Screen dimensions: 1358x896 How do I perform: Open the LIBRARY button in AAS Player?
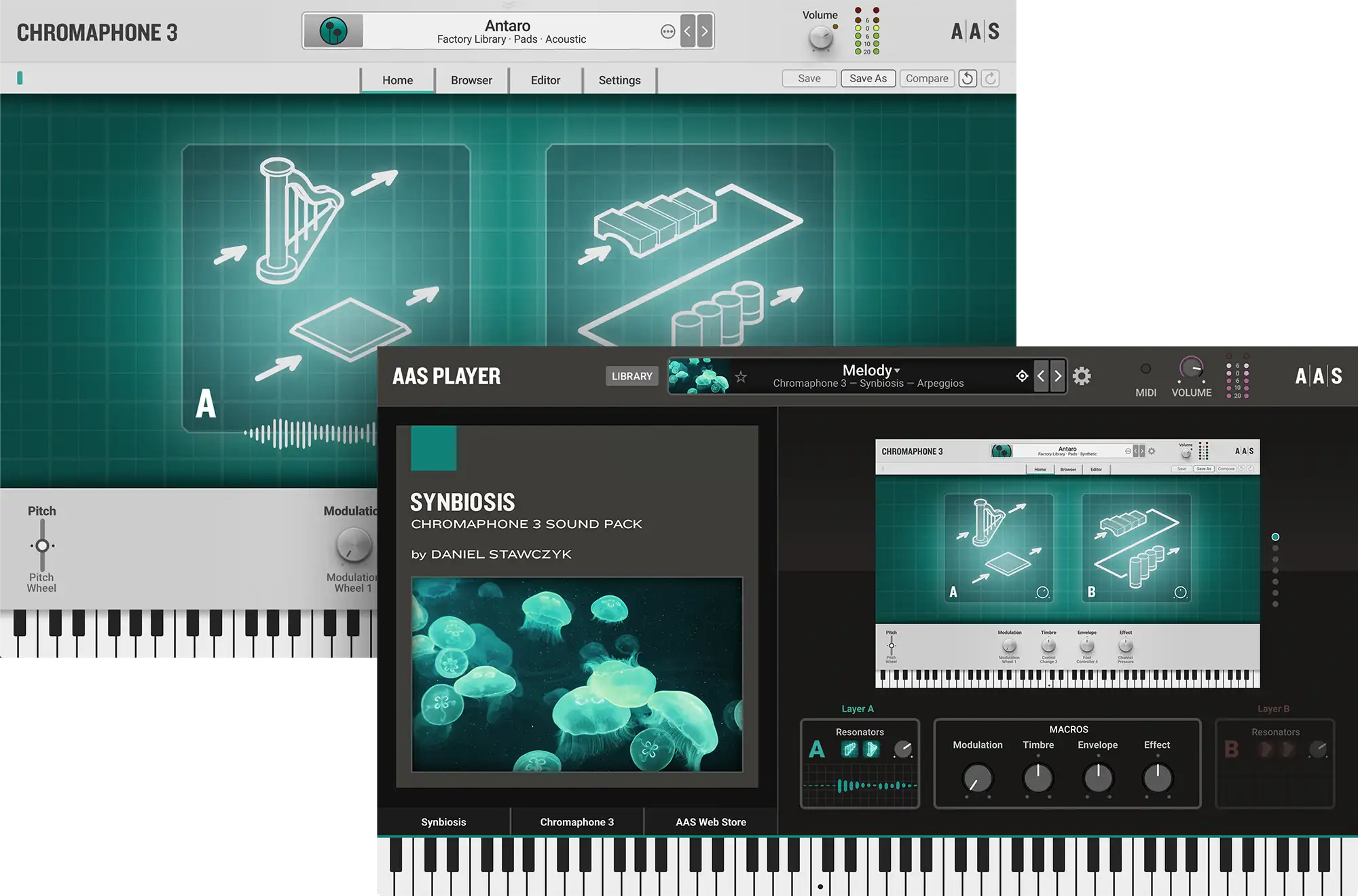click(631, 376)
